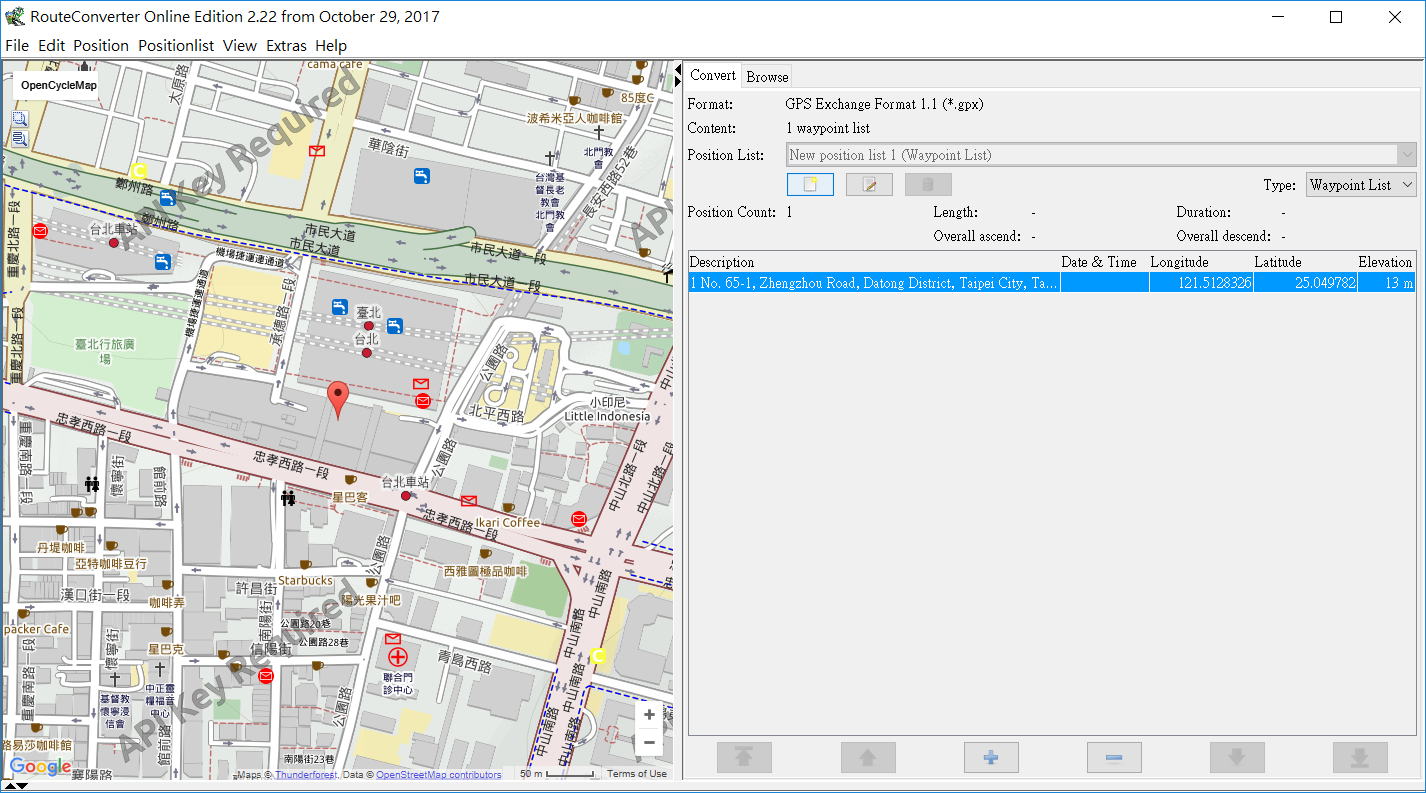
Task: Click the zoom-to-selection magnifier icon on map
Action: point(19,119)
